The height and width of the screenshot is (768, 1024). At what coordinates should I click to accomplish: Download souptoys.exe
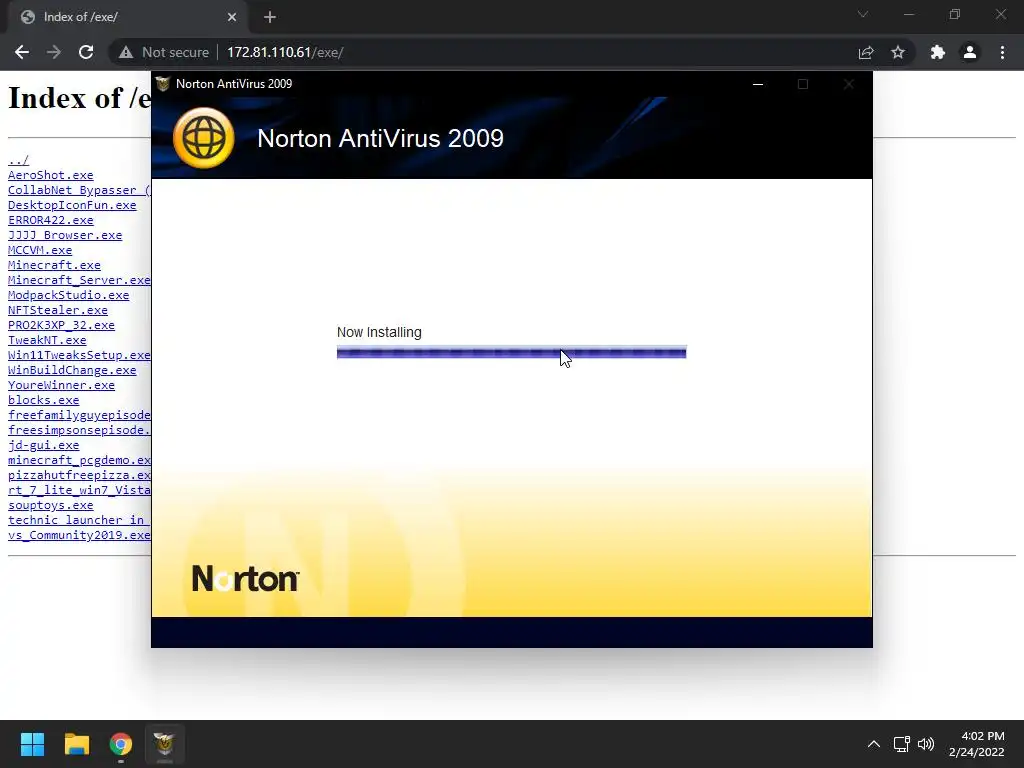coord(50,505)
